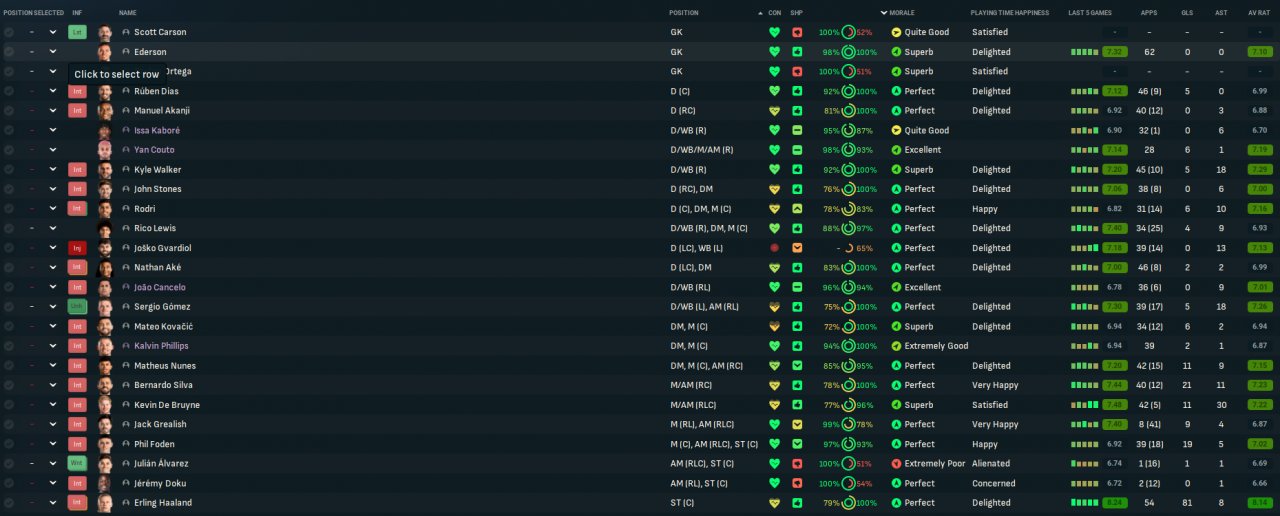This screenshot has height=516, width=1280.
Task: Select Scott Carson's row with its circle
Action: click(x=9, y=32)
